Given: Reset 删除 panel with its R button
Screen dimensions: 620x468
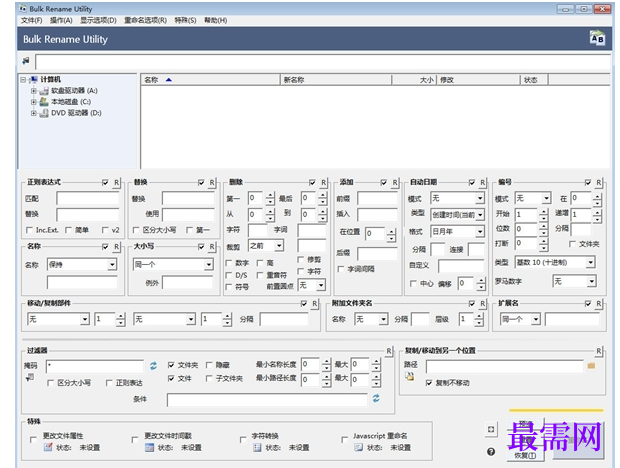Looking at the screenshot, I should pyautogui.click(x=323, y=182).
